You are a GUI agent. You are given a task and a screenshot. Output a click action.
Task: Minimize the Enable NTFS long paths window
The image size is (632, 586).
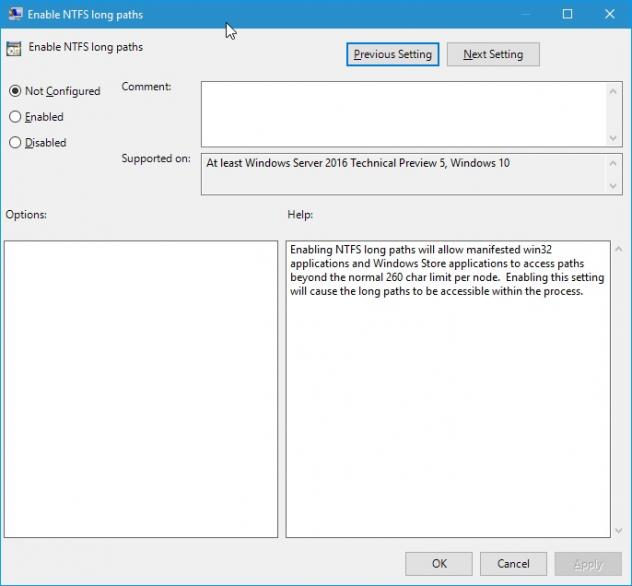(x=523, y=14)
